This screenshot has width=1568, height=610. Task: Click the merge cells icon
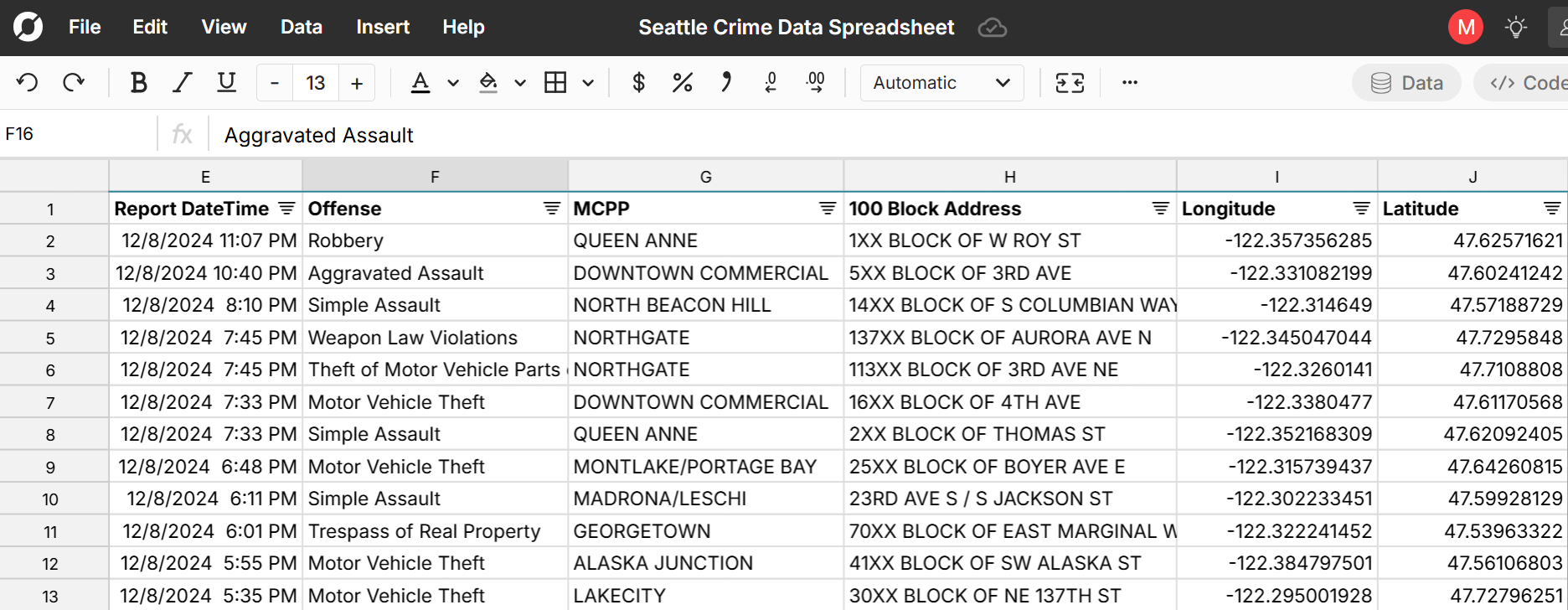pos(1070,82)
